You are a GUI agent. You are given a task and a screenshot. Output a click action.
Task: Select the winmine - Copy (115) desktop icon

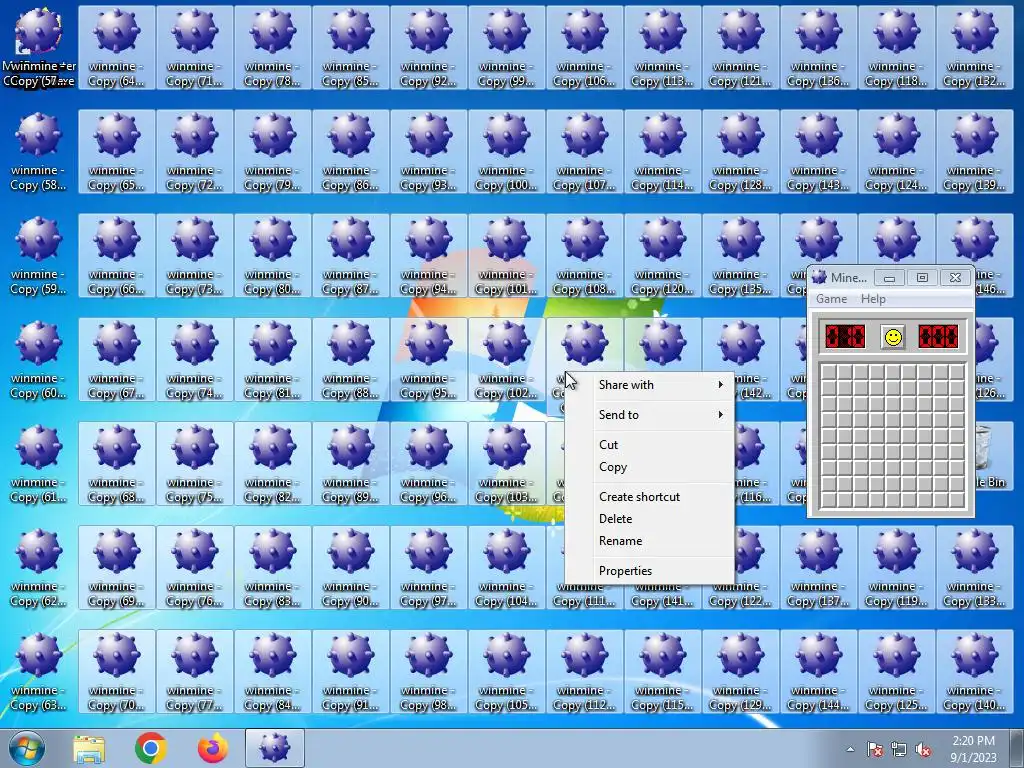663,671
